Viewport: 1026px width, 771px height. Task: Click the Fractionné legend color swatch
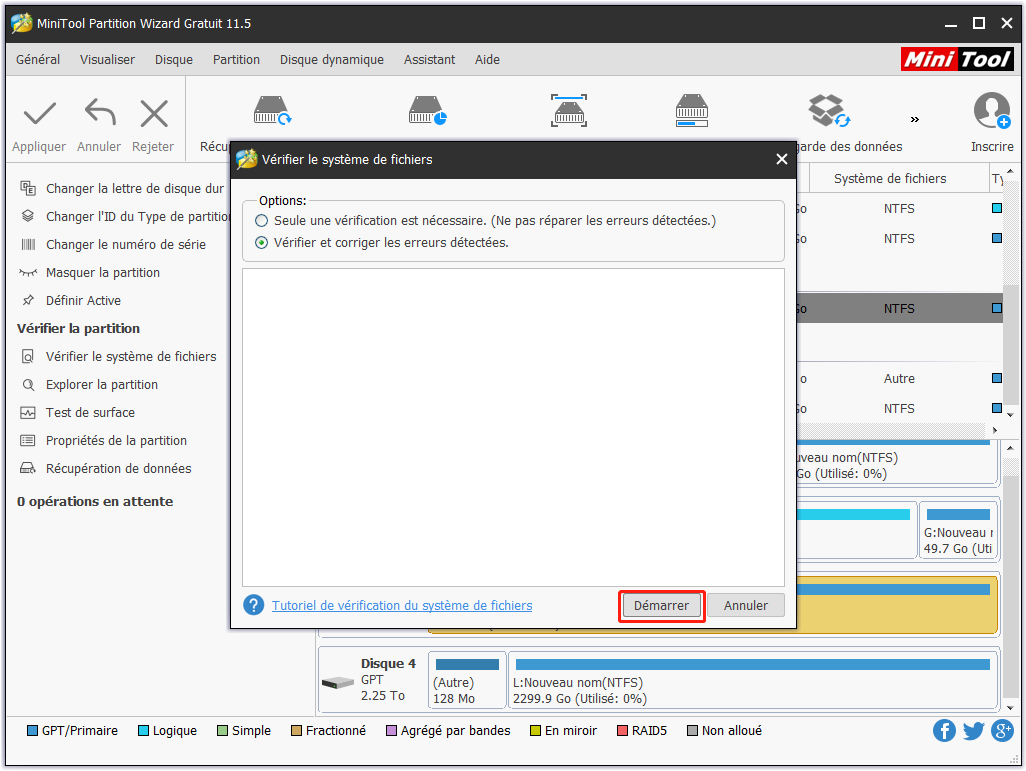(296, 730)
